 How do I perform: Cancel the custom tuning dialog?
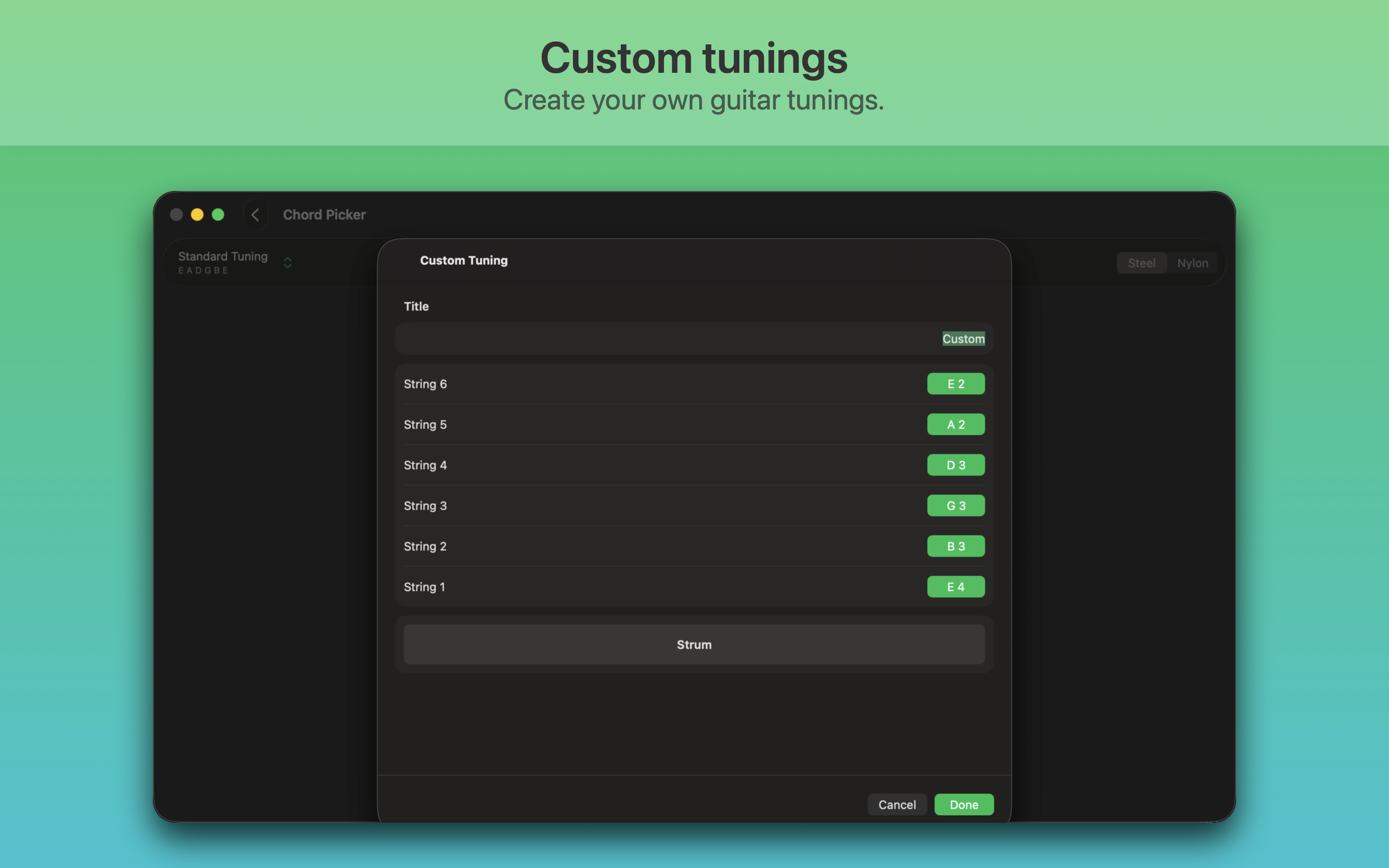[897, 805]
